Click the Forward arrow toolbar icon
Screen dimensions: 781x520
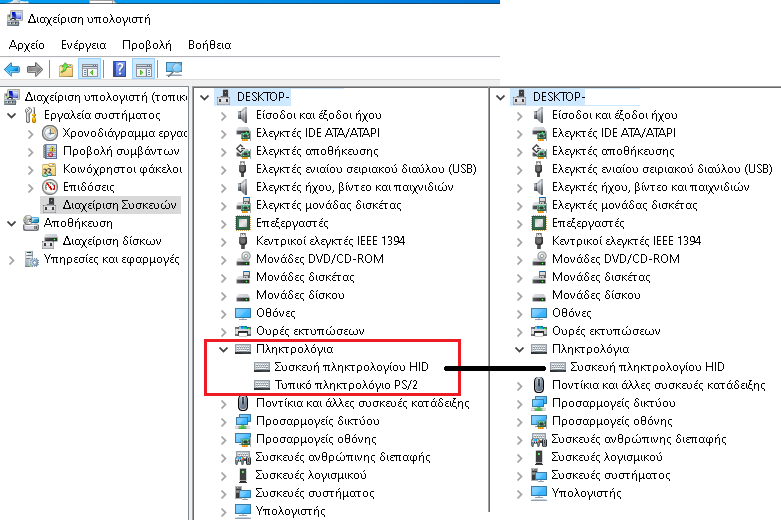[34, 69]
